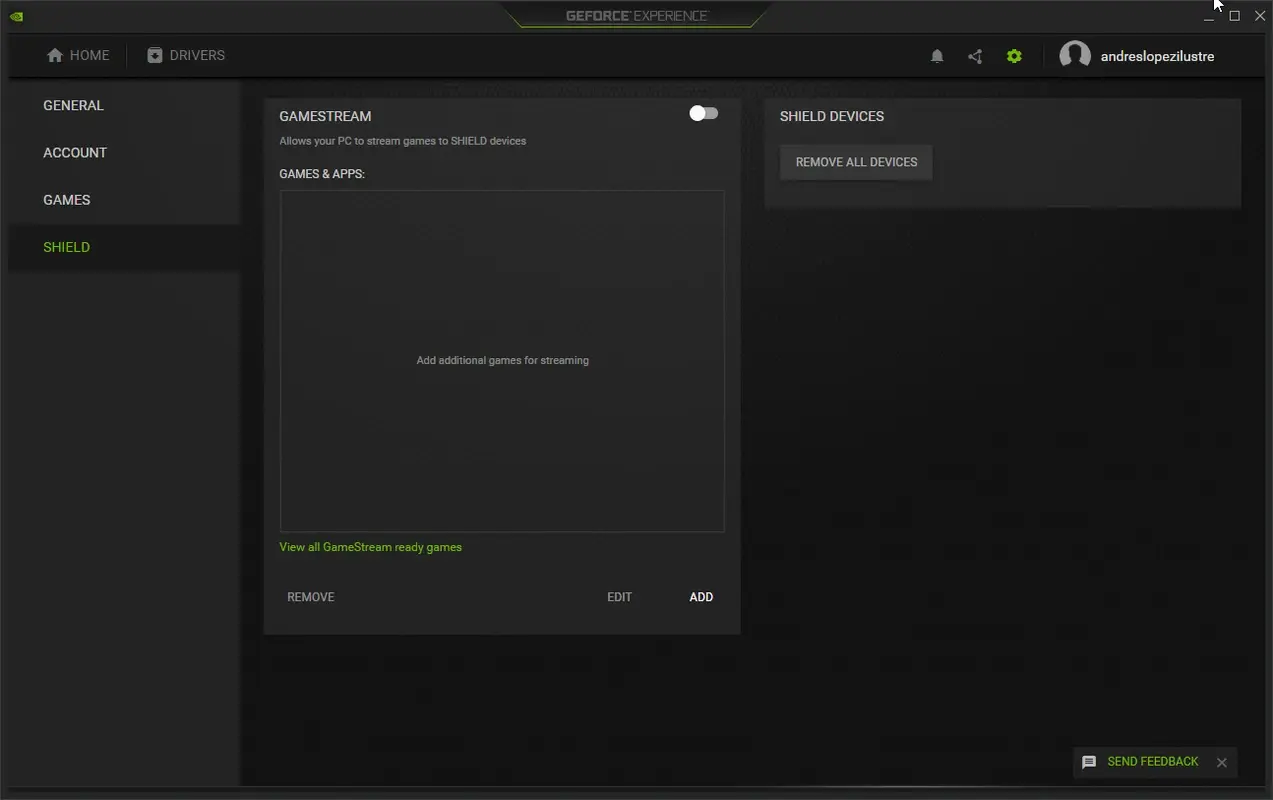Dismiss the feedback banner with the X
1273x800 pixels.
[1221, 762]
